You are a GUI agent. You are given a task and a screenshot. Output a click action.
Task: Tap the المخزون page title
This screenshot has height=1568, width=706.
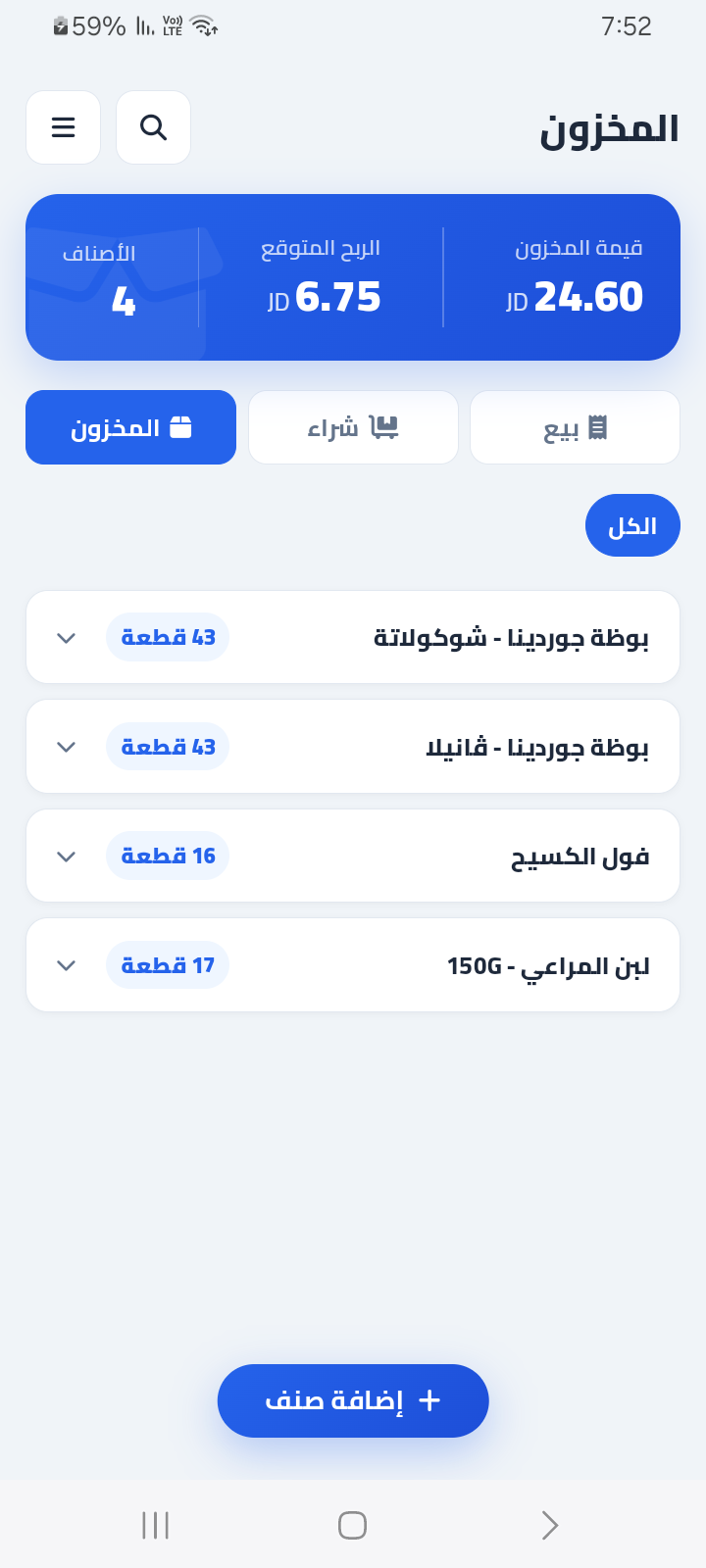click(609, 129)
